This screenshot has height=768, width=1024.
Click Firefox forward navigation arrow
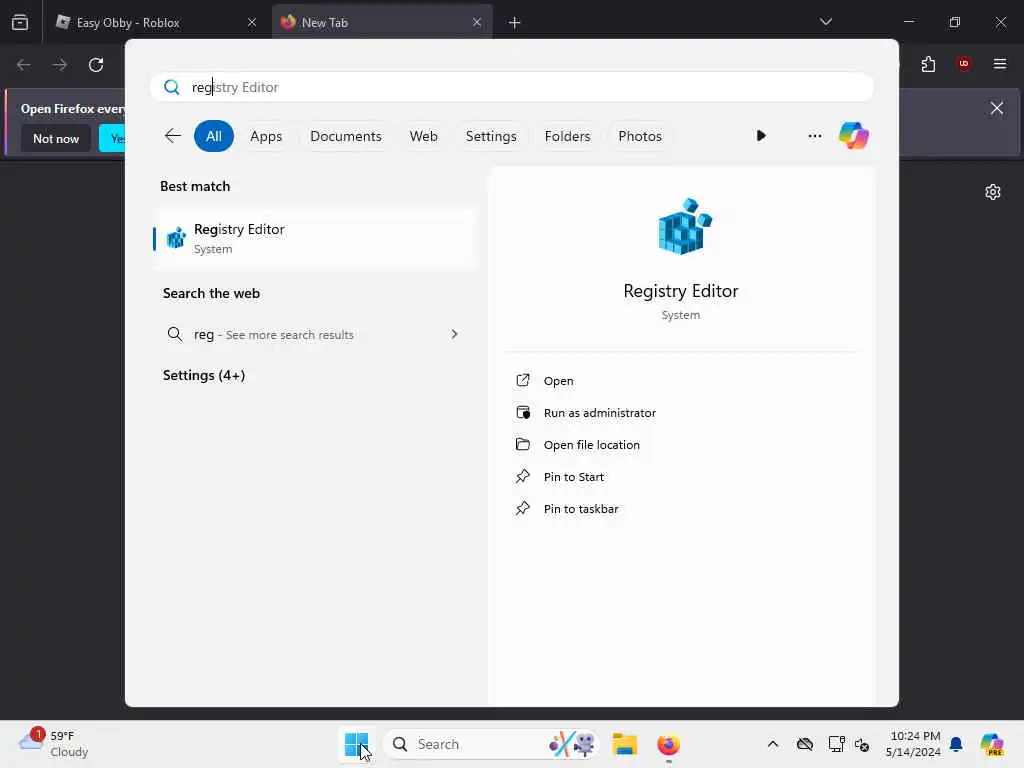click(x=59, y=65)
